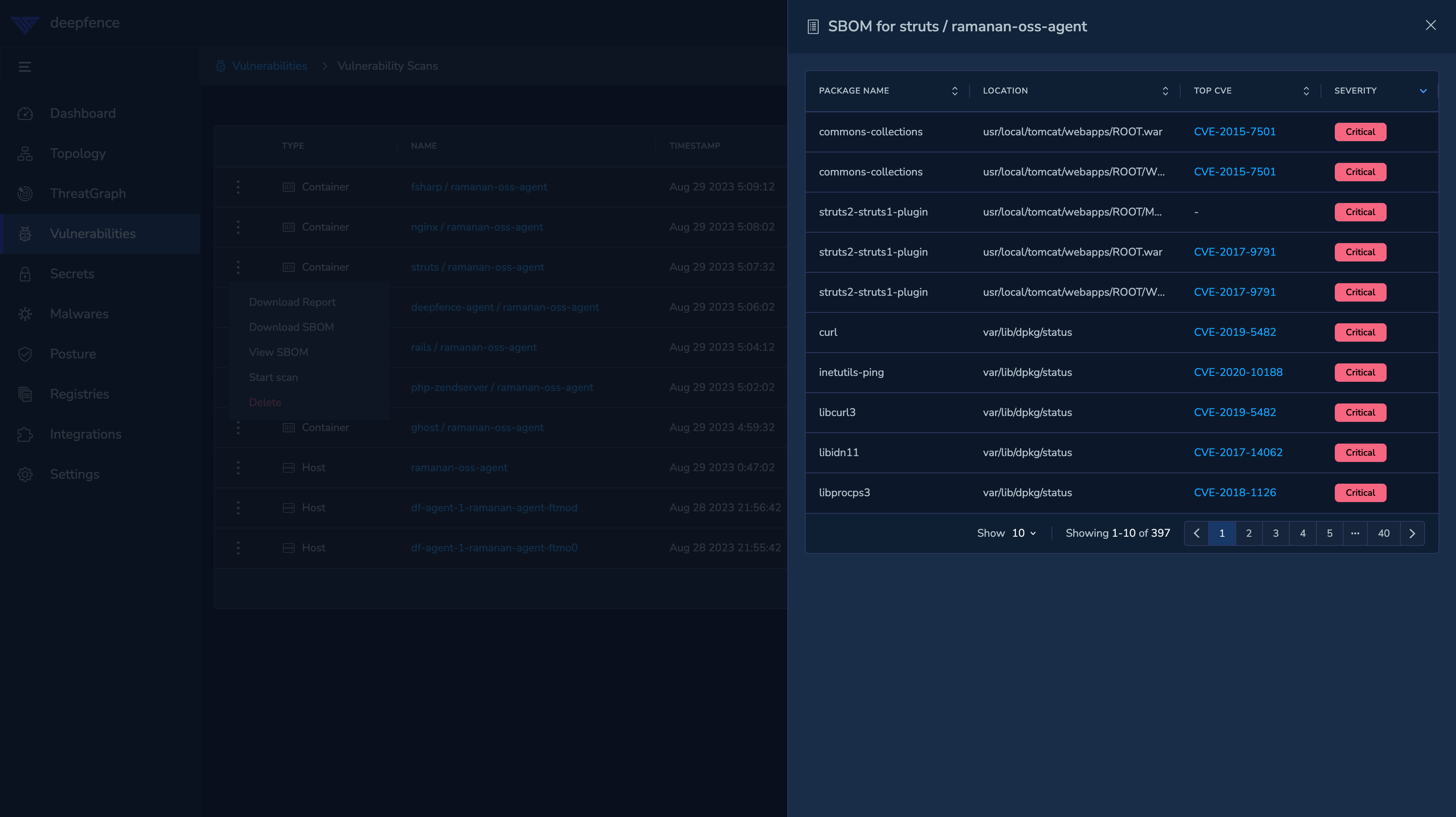Viewport: 1456px width, 817px height.
Task: Click TIMESTAMP column header
Action: pos(695,146)
